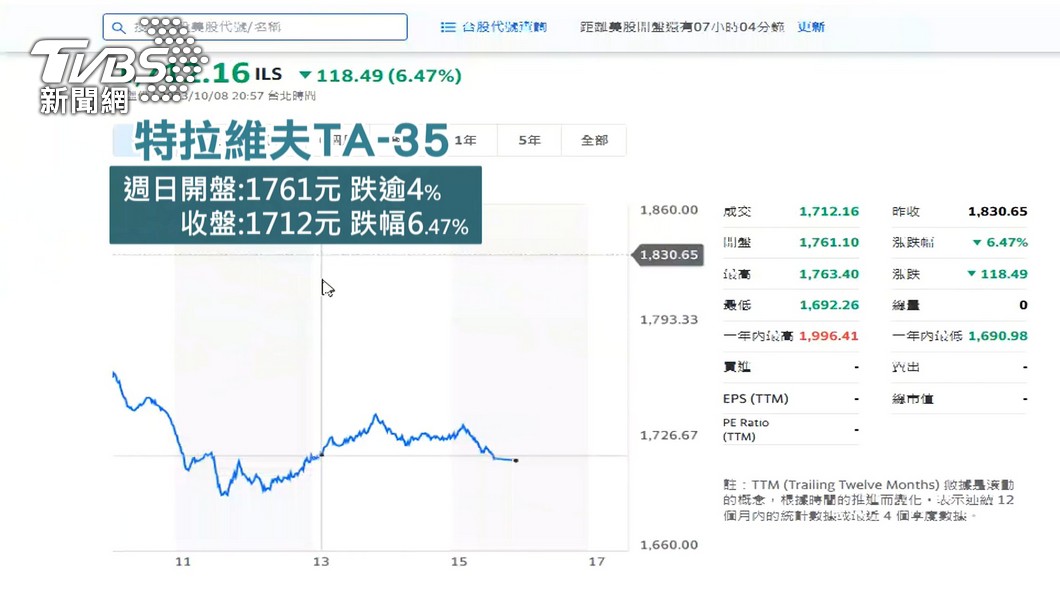Click the down triangle icon in header change

click(x=306, y=75)
